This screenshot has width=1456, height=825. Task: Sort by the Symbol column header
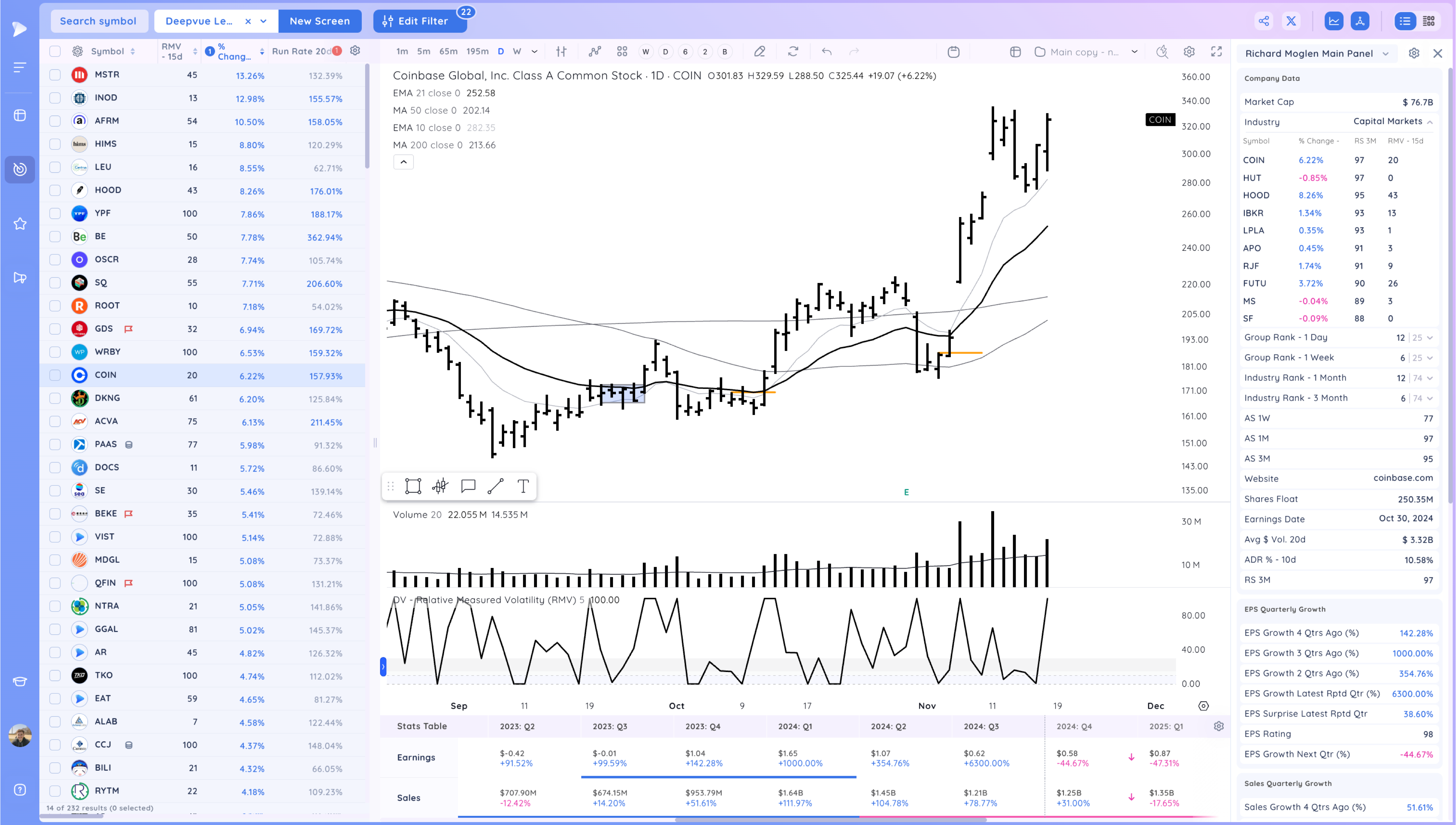[x=107, y=51]
